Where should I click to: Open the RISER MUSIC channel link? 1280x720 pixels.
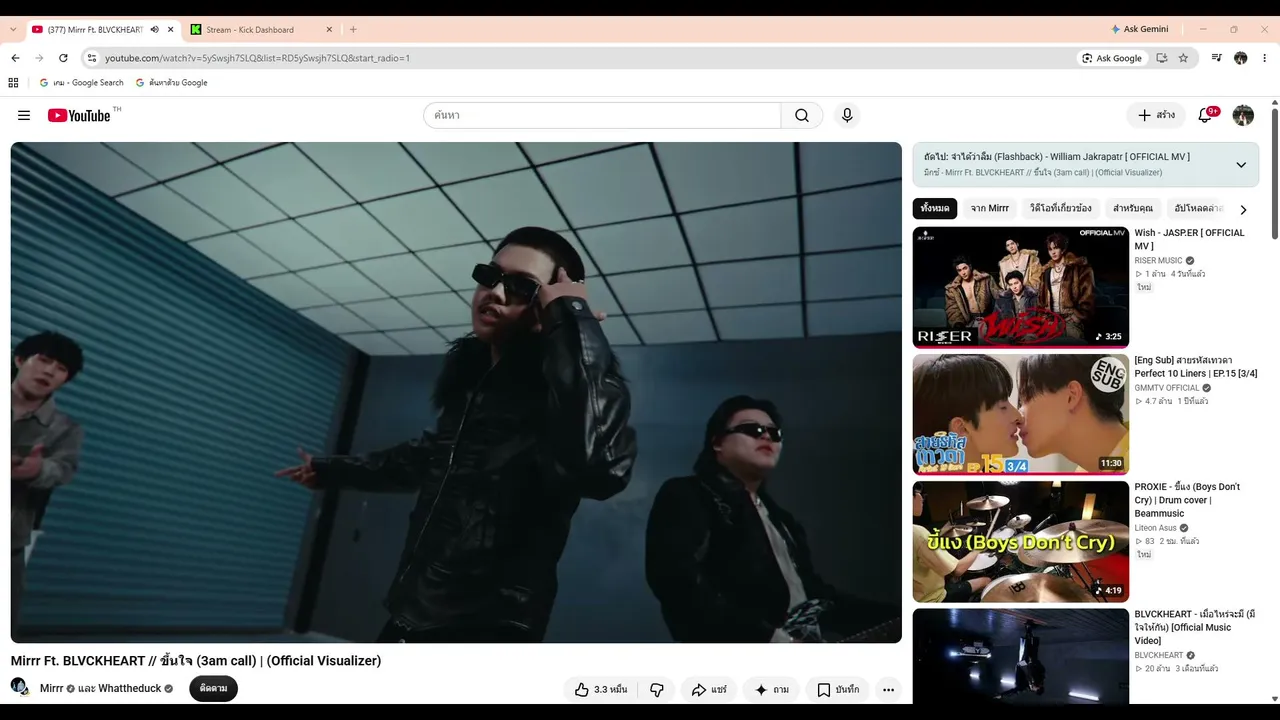(1158, 261)
